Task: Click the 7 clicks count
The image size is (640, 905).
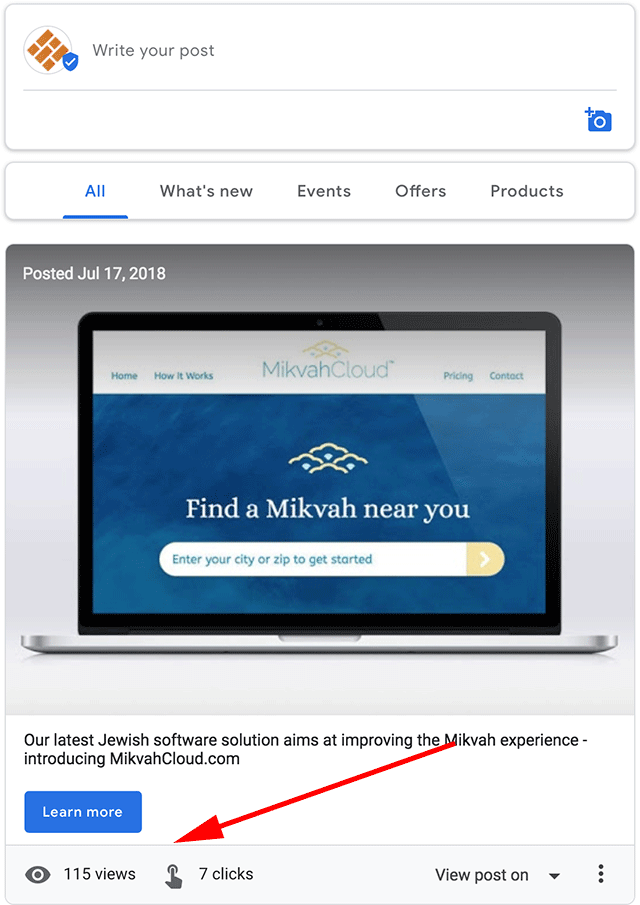Action: tap(226, 874)
